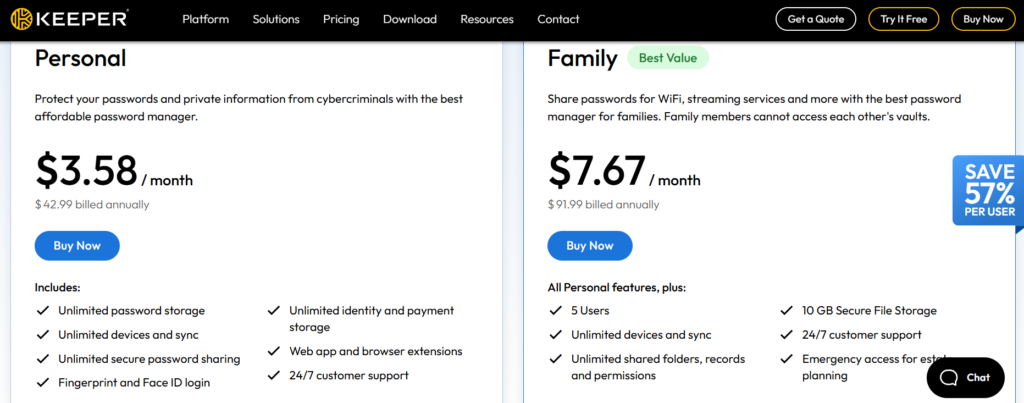This screenshot has height=403, width=1024.
Task: Click "Fingerprint and Face ID login" text
Action: [x=134, y=382]
